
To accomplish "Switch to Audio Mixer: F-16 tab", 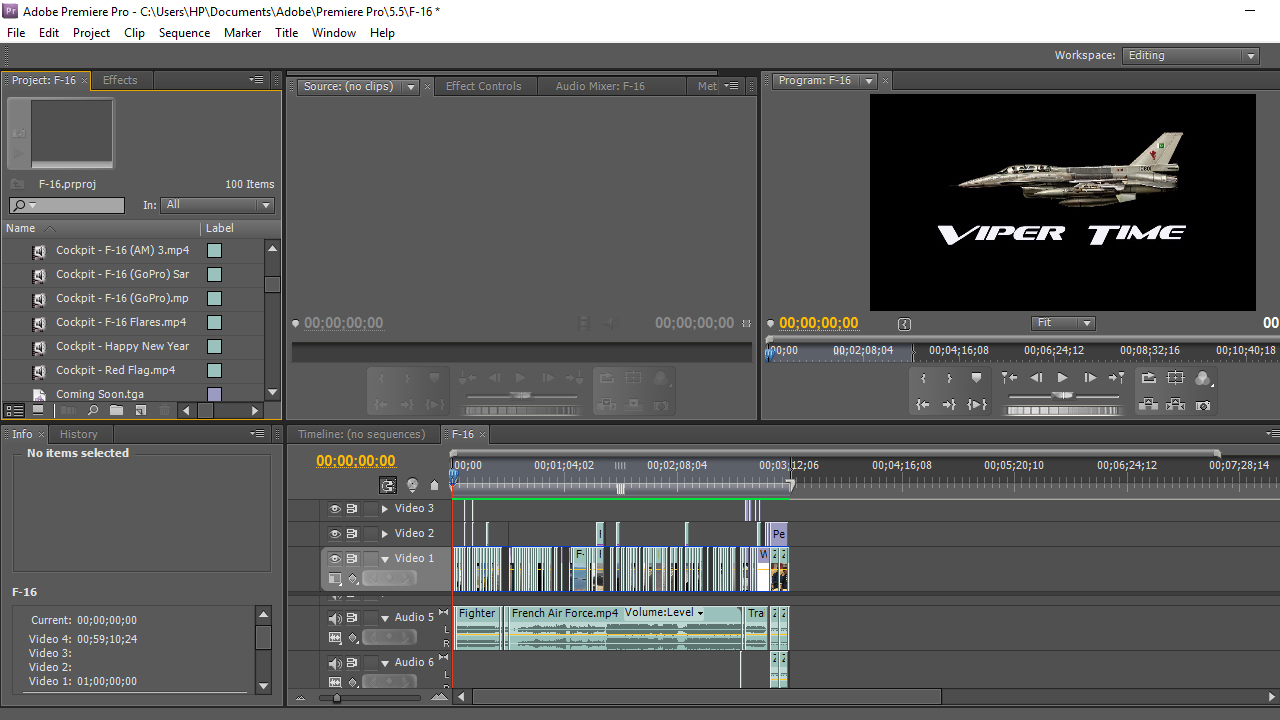I will click(x=600, y=86).
